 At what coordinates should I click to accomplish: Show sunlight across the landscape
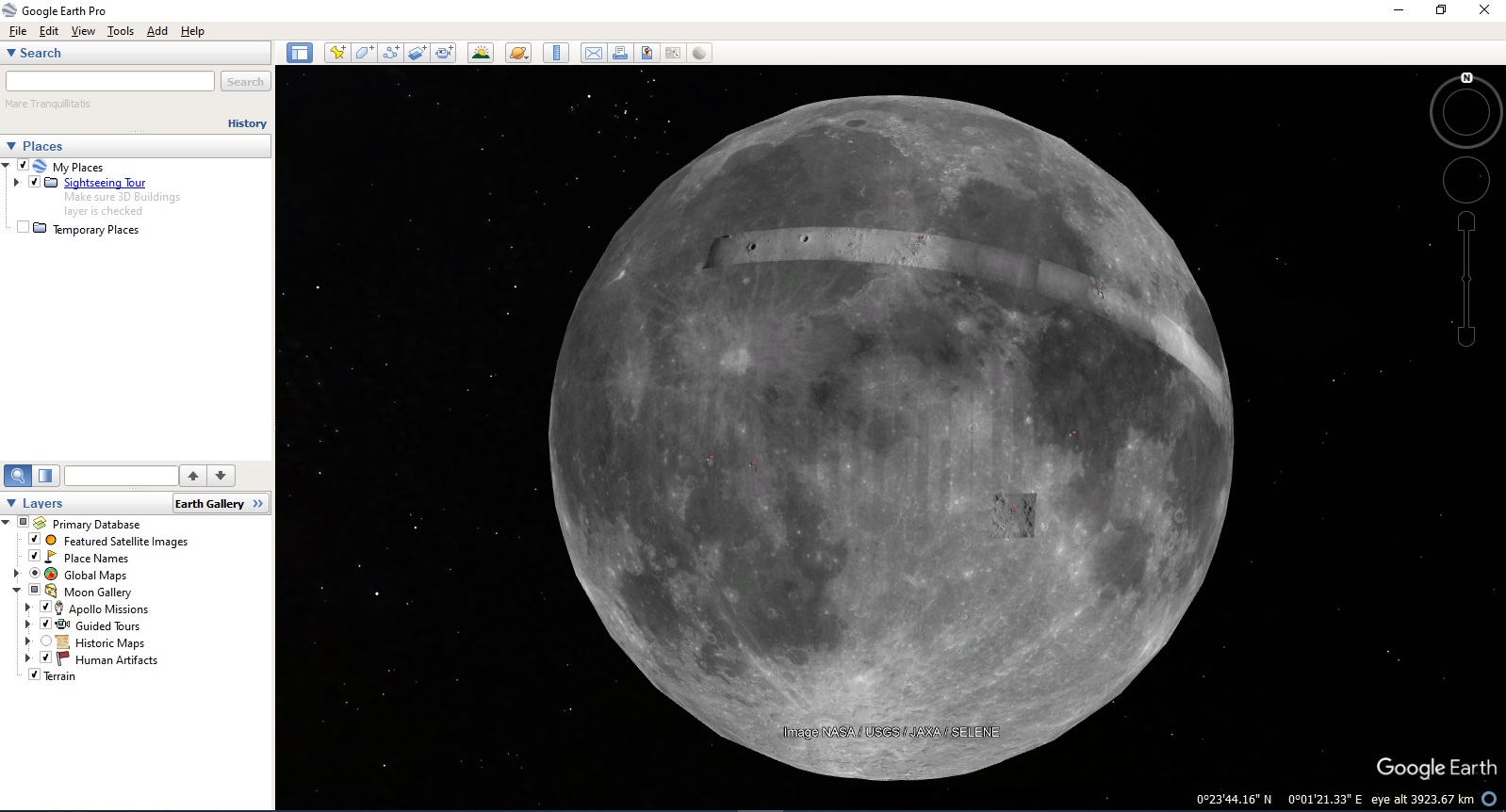pyautogui.click(x=481, y=53)
